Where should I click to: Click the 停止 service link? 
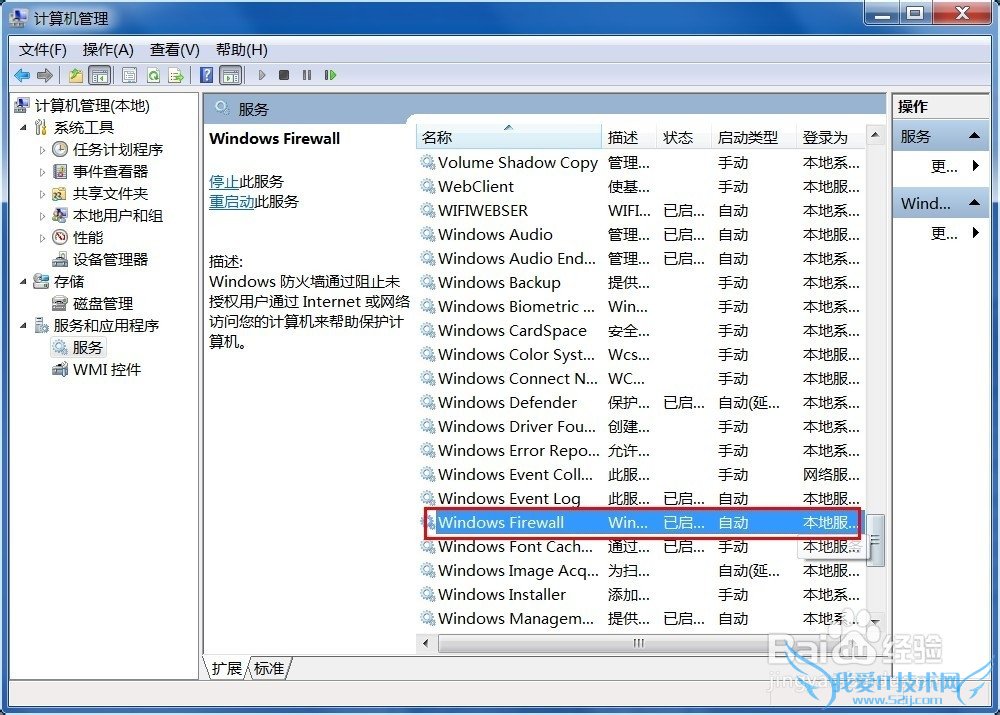(224, 182)
